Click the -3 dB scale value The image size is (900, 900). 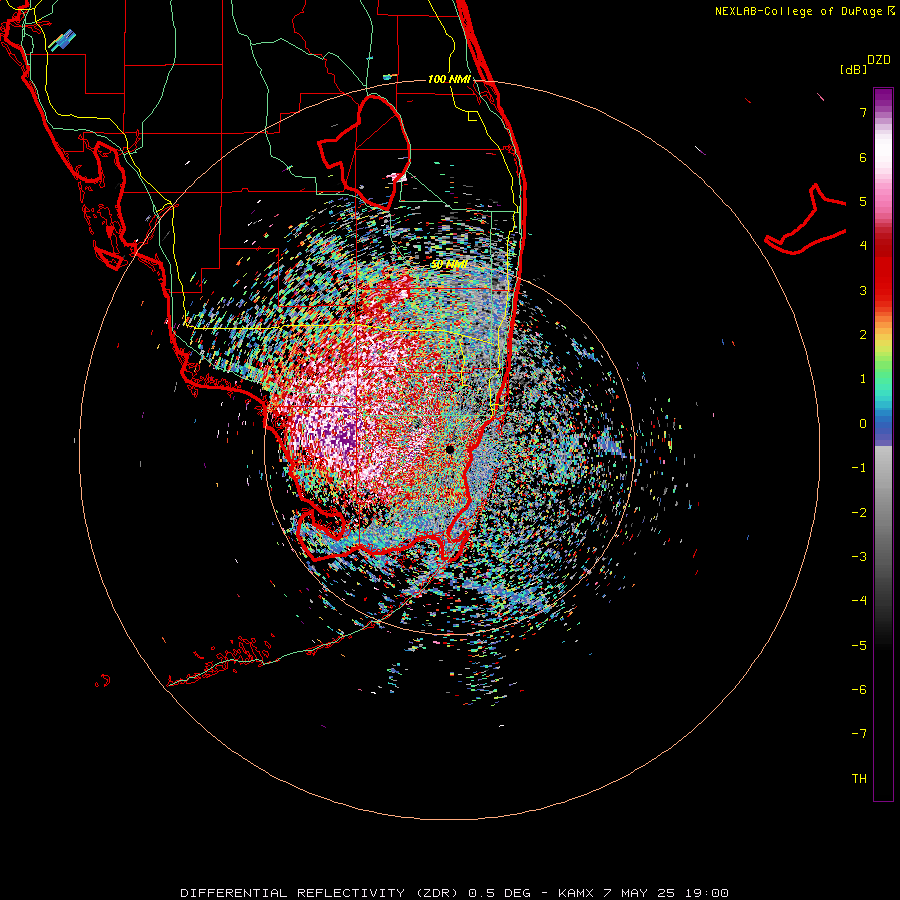point(859,556)
